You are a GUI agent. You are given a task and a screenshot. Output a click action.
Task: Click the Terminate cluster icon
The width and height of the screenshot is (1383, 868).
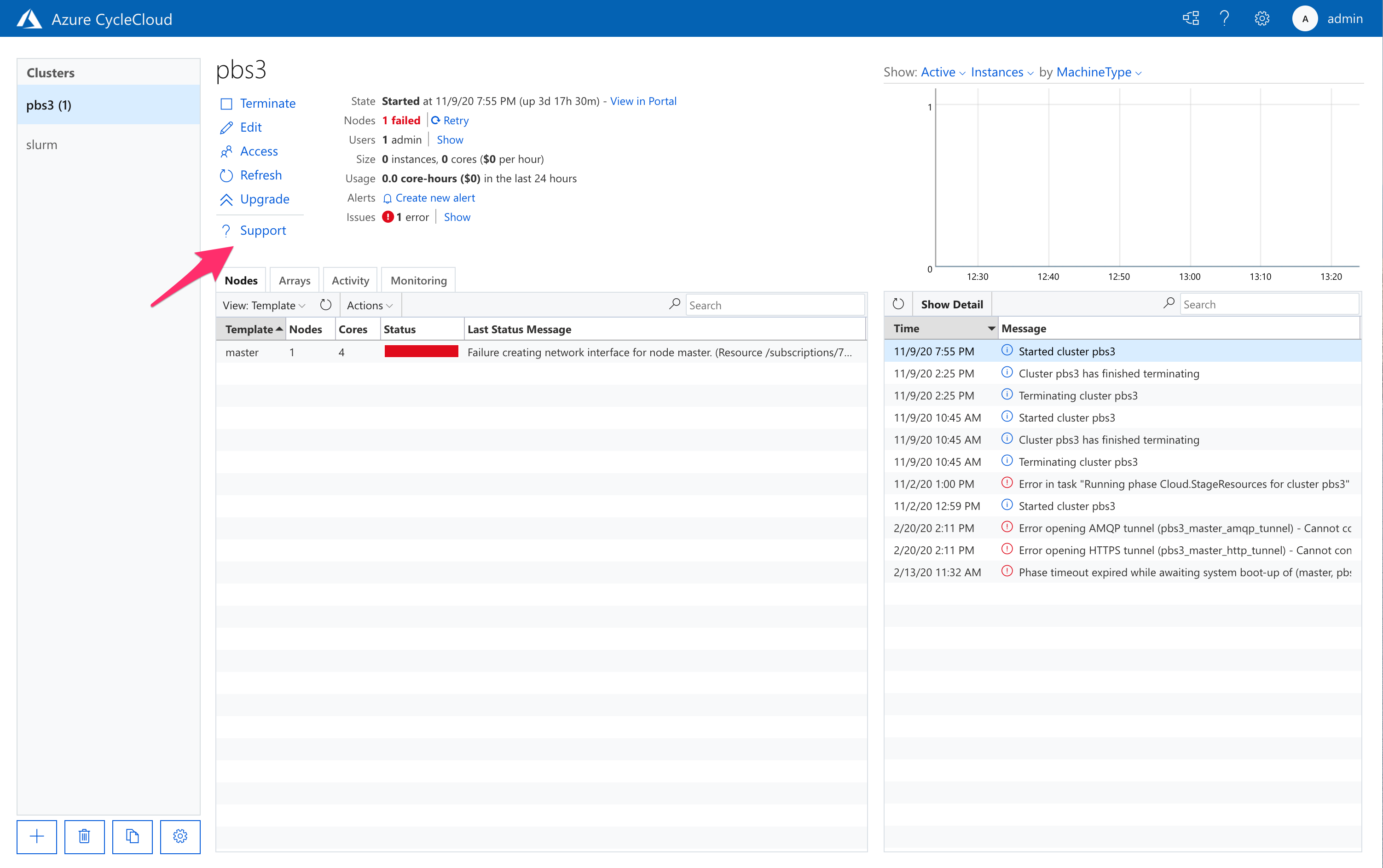pos(227,104)
